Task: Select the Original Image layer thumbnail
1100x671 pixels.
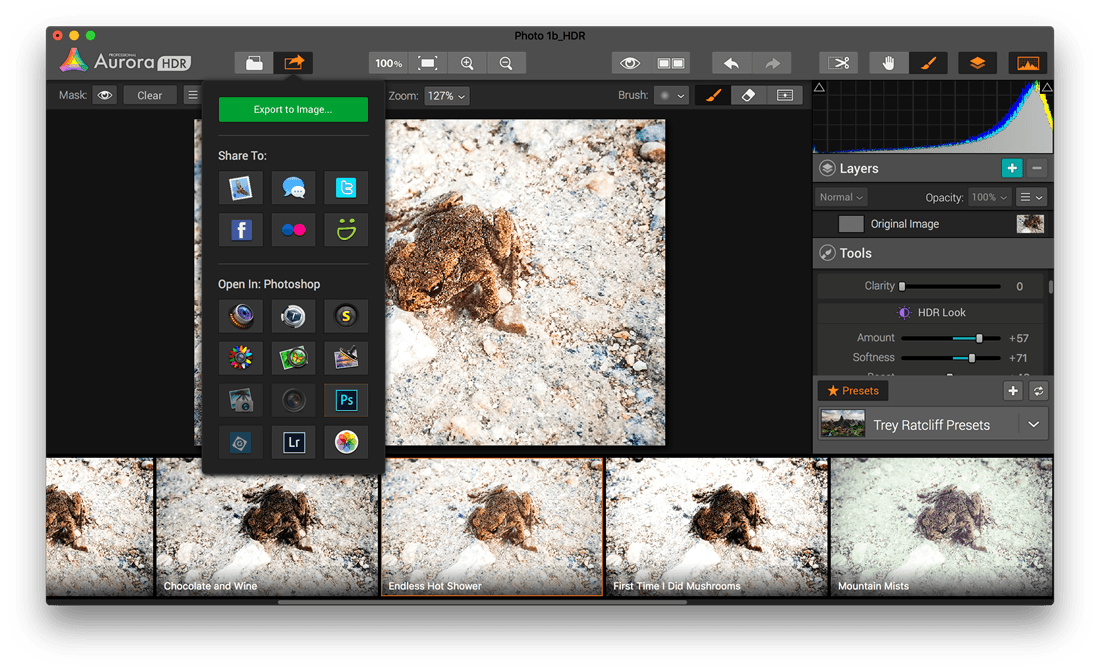Action: (1030, 224)
